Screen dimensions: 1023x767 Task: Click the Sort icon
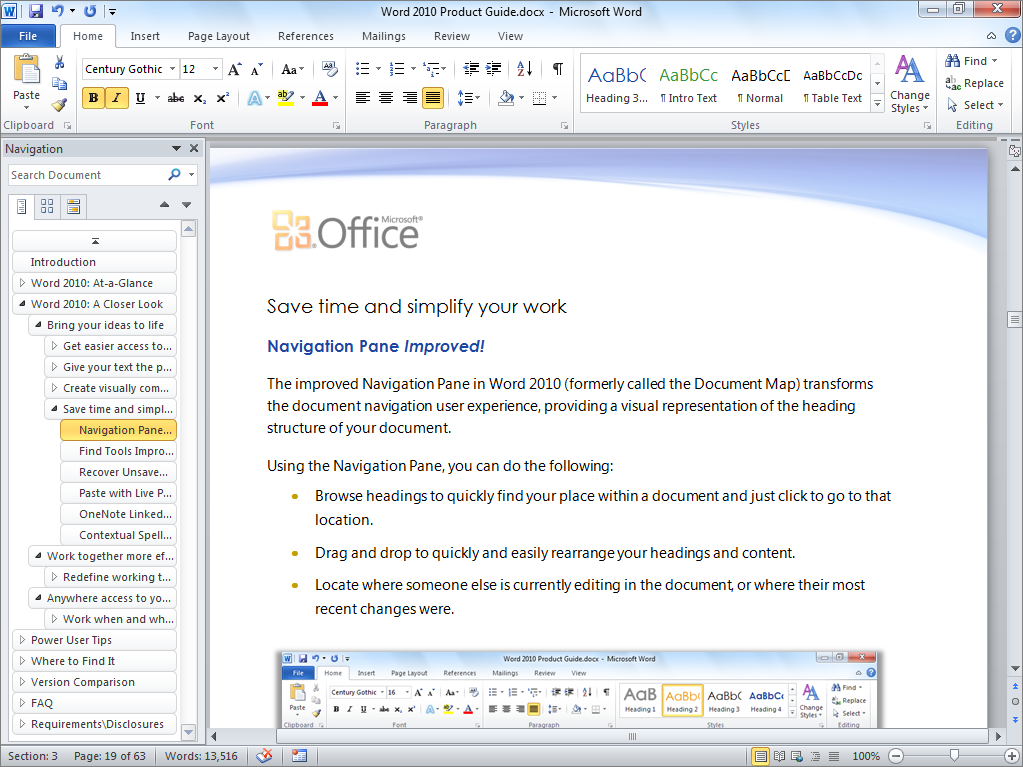[x=525, y=68]
